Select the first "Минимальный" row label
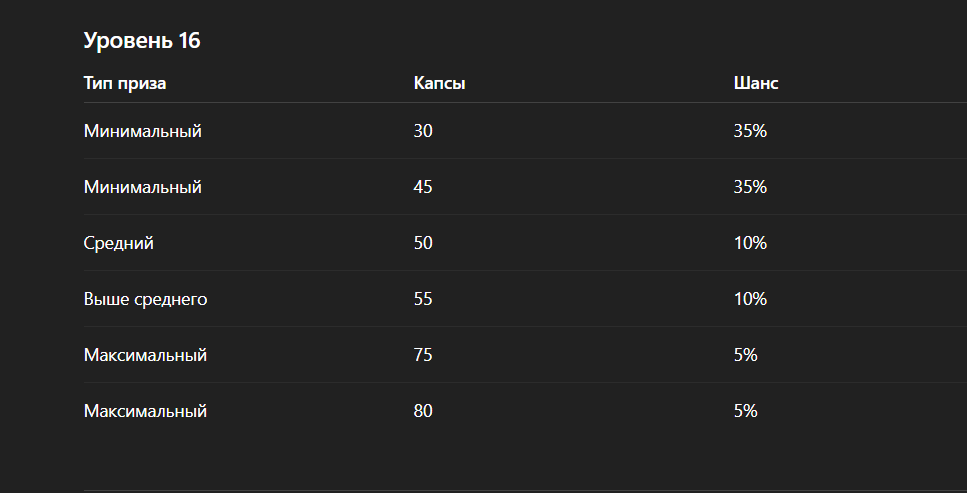 (x=143, y=131)
